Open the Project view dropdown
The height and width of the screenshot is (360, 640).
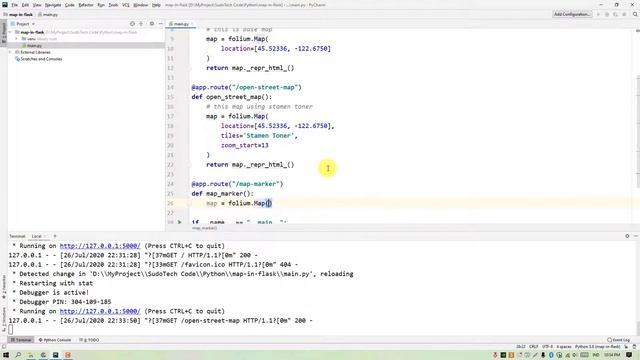coord(23,24)
